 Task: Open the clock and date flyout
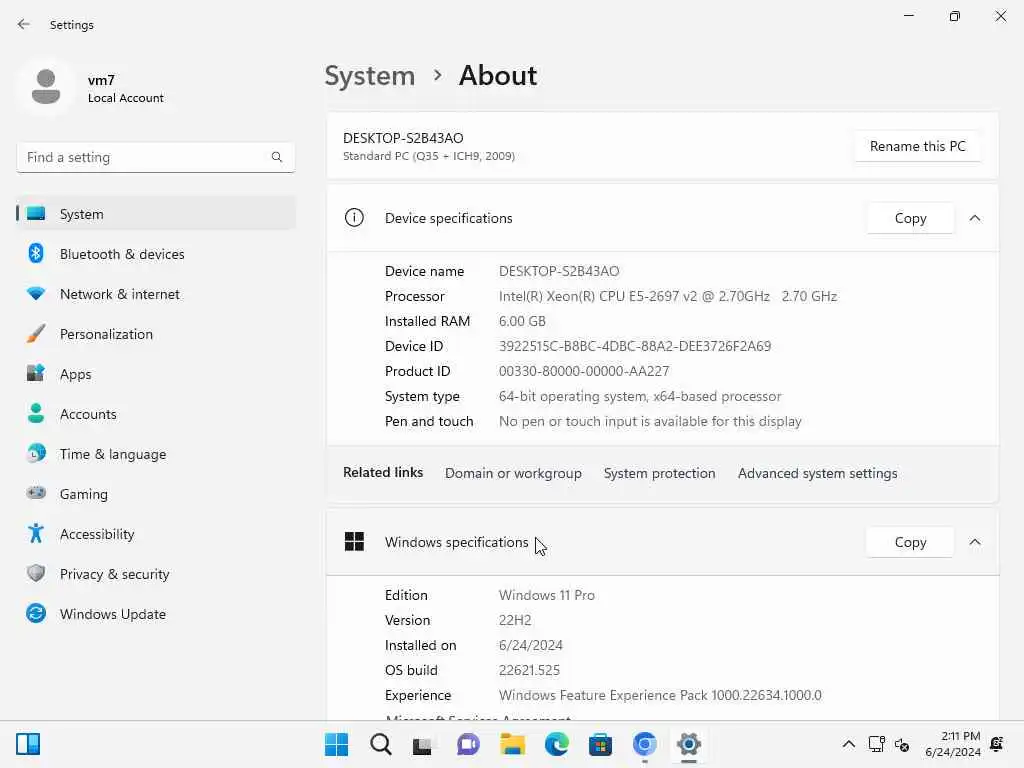point(953,744)
